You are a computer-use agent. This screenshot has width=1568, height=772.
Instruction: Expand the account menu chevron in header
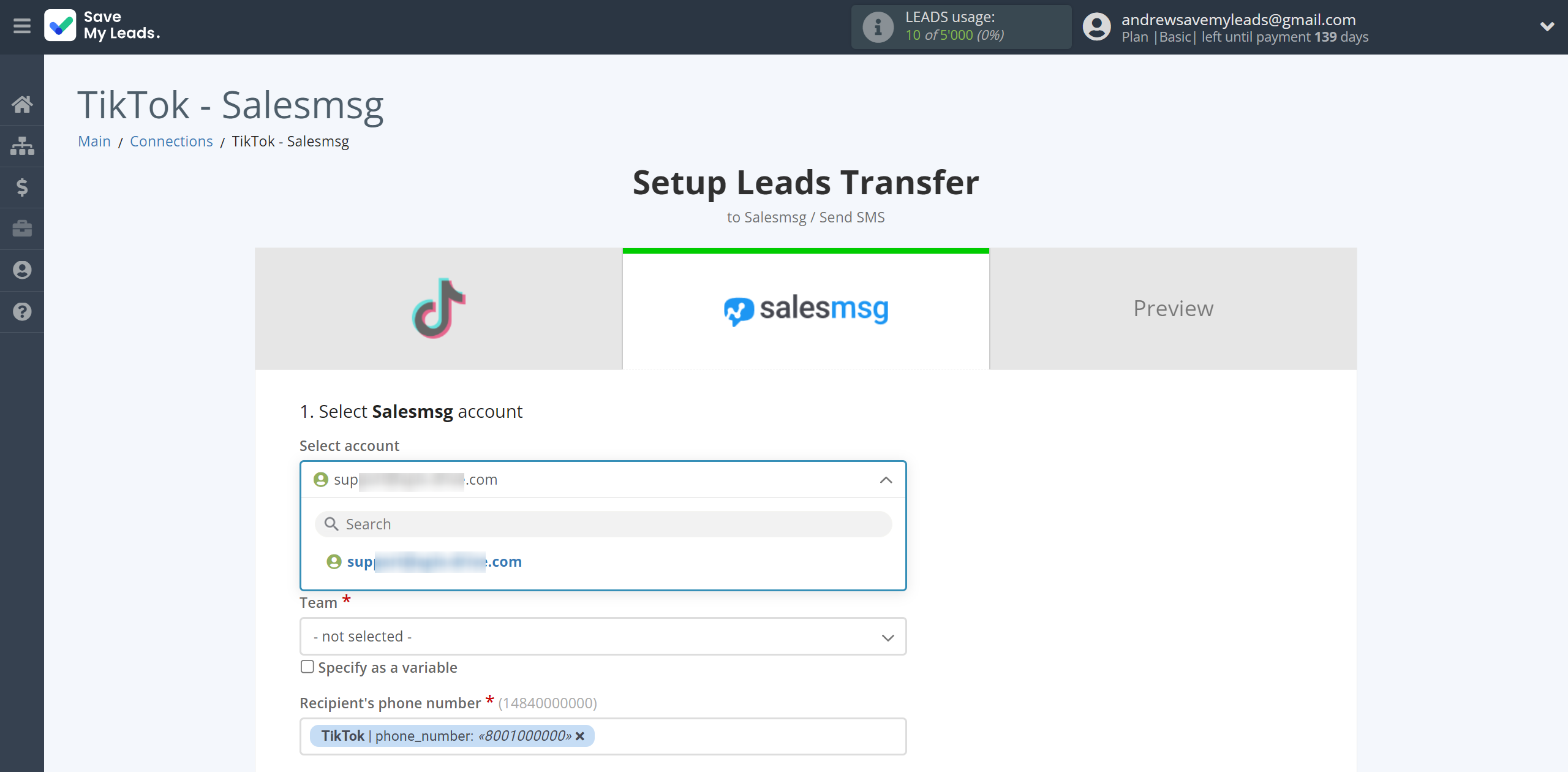tap(1547, 26)
